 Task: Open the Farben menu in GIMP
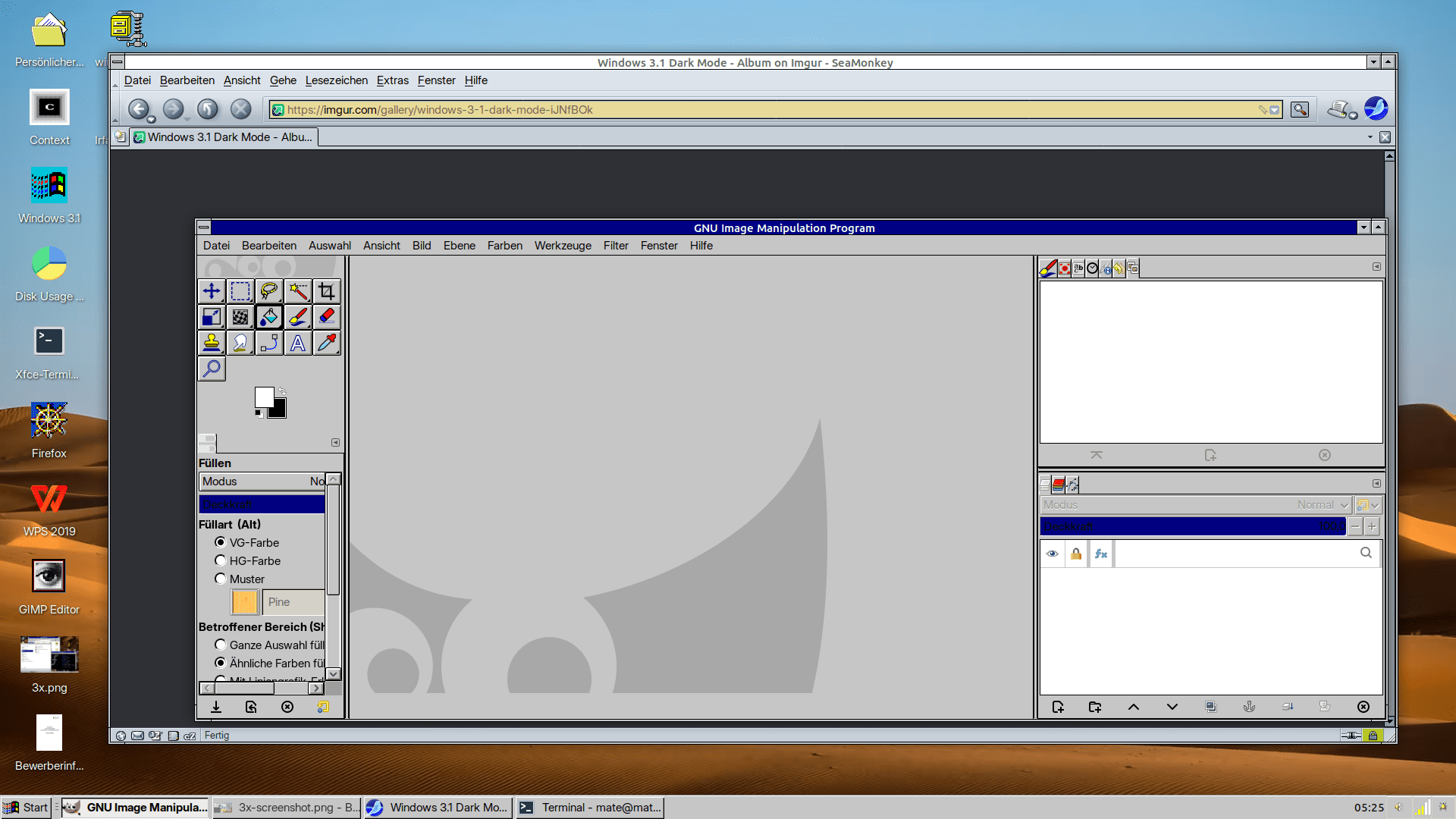tap(505, 246)
